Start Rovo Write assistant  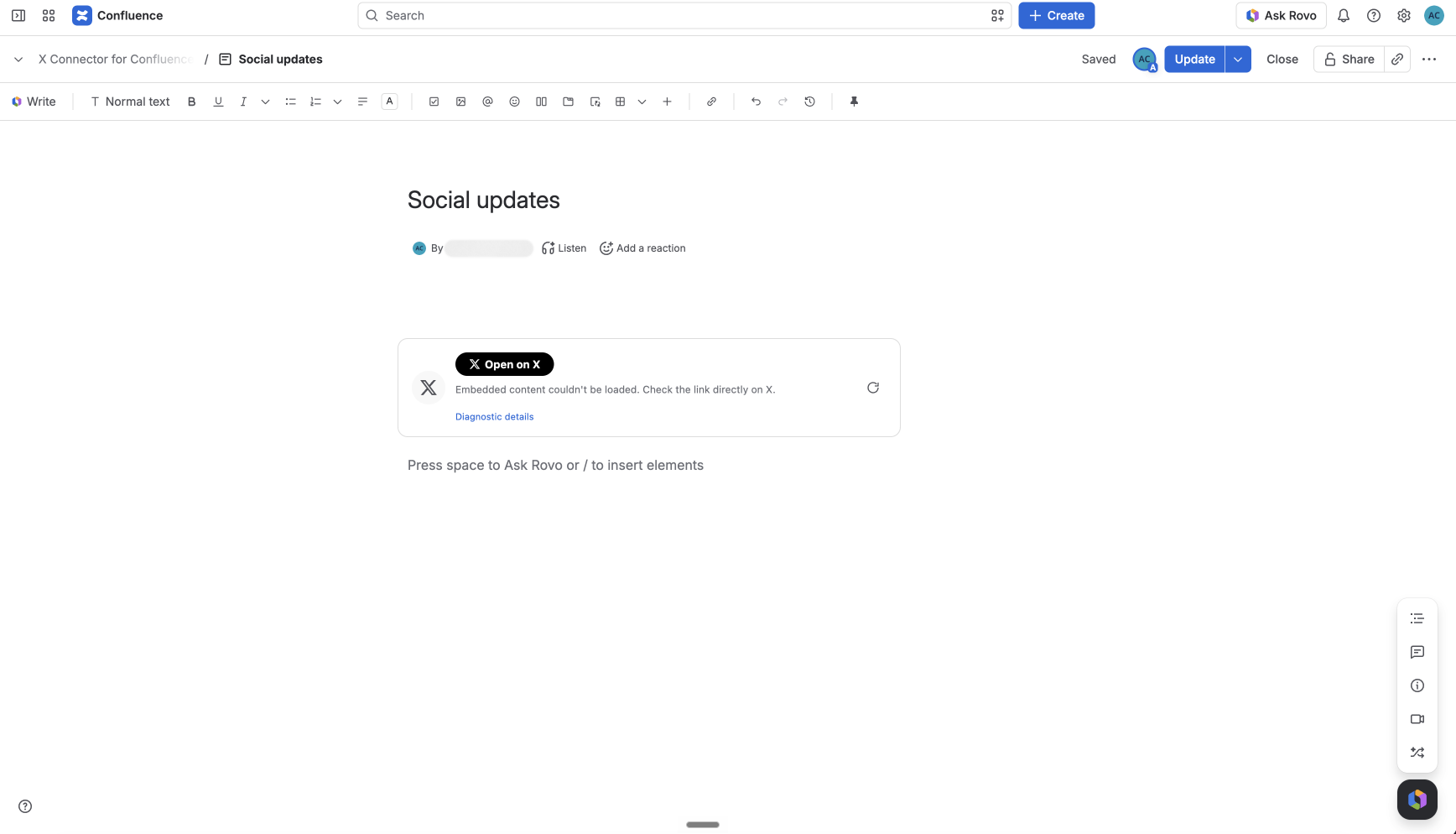34,102
